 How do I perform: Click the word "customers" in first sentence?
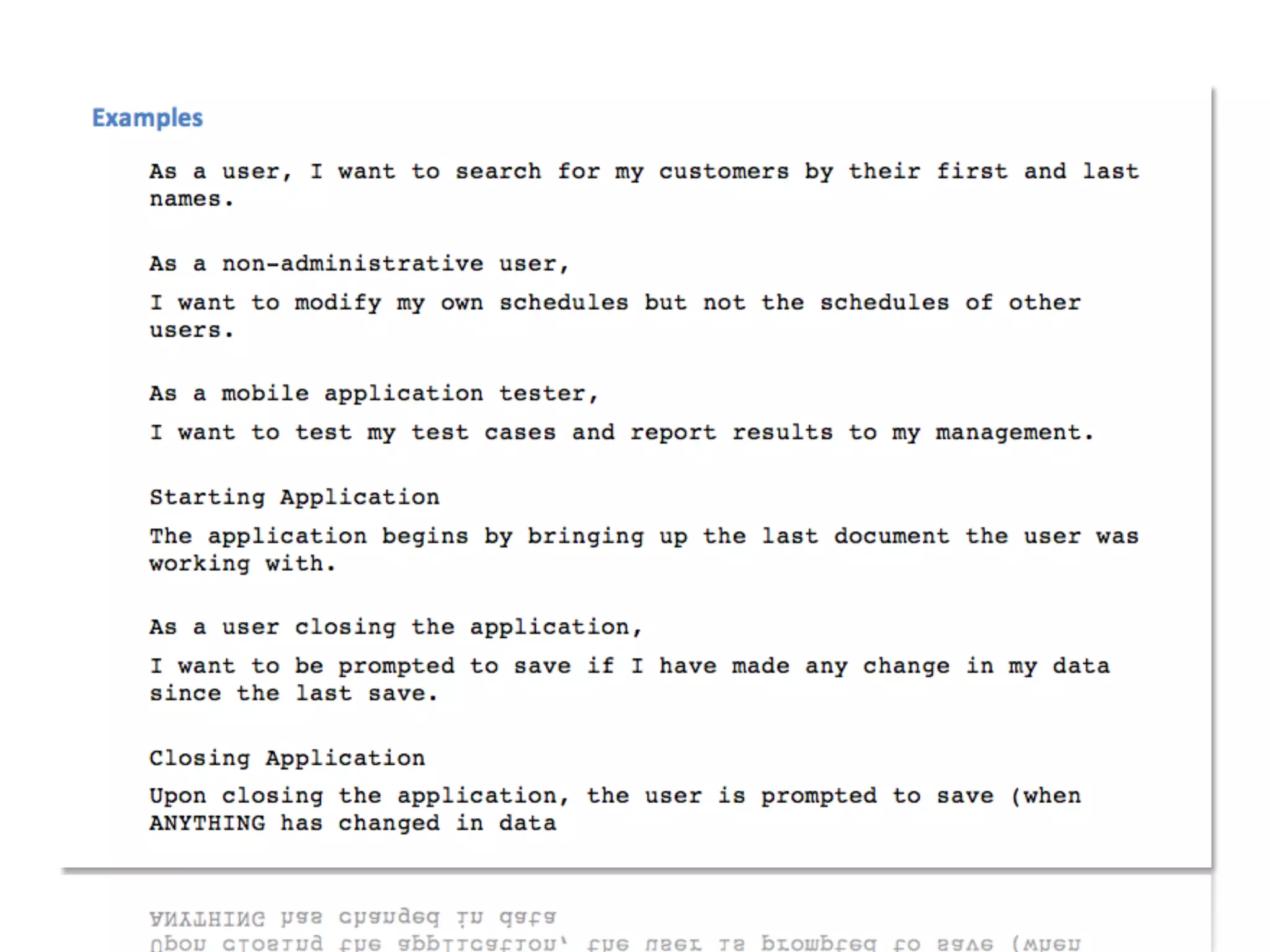tap(724, 172)
